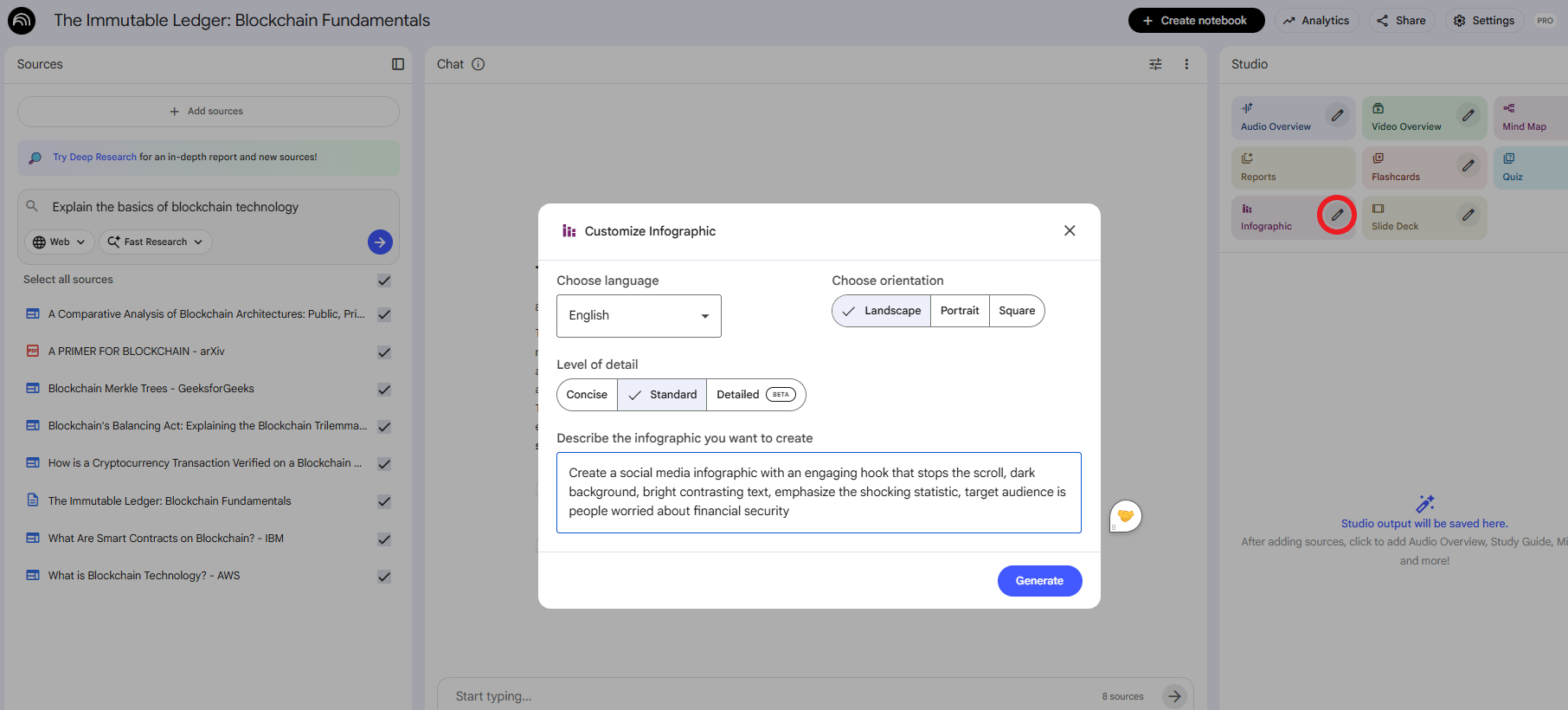This screenshot has width=1568, height=710.
Task: Collapse the Sources panel
Action: [398, 64]
